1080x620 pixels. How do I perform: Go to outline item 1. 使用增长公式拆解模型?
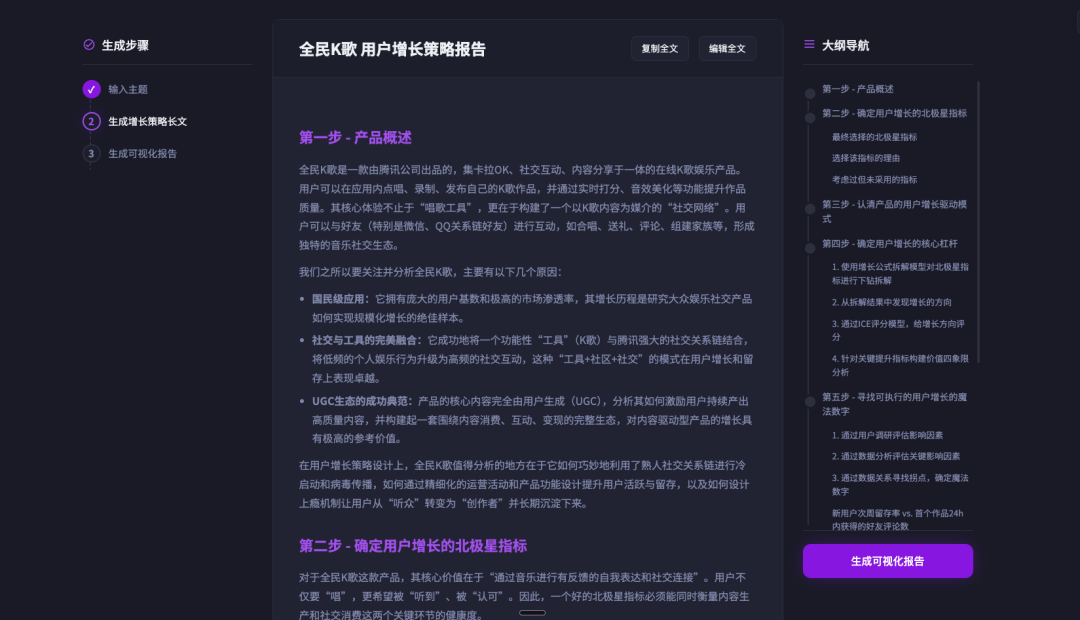pos(900,273)
